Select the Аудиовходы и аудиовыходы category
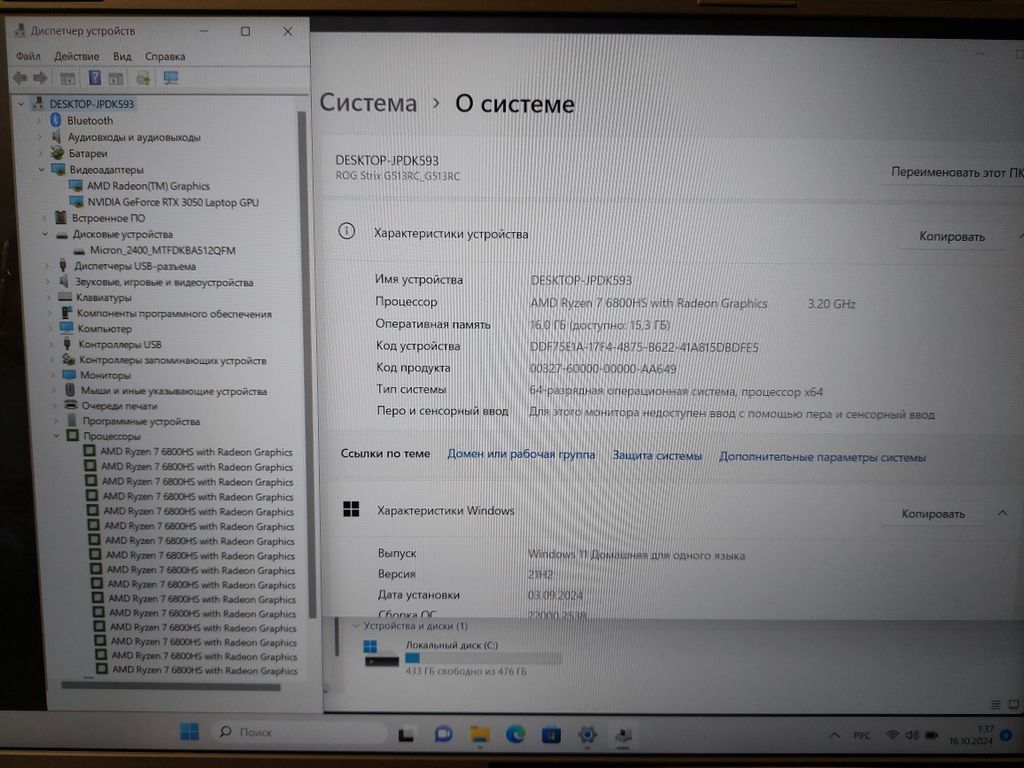 pyautogui.click(x=134, y=137)
